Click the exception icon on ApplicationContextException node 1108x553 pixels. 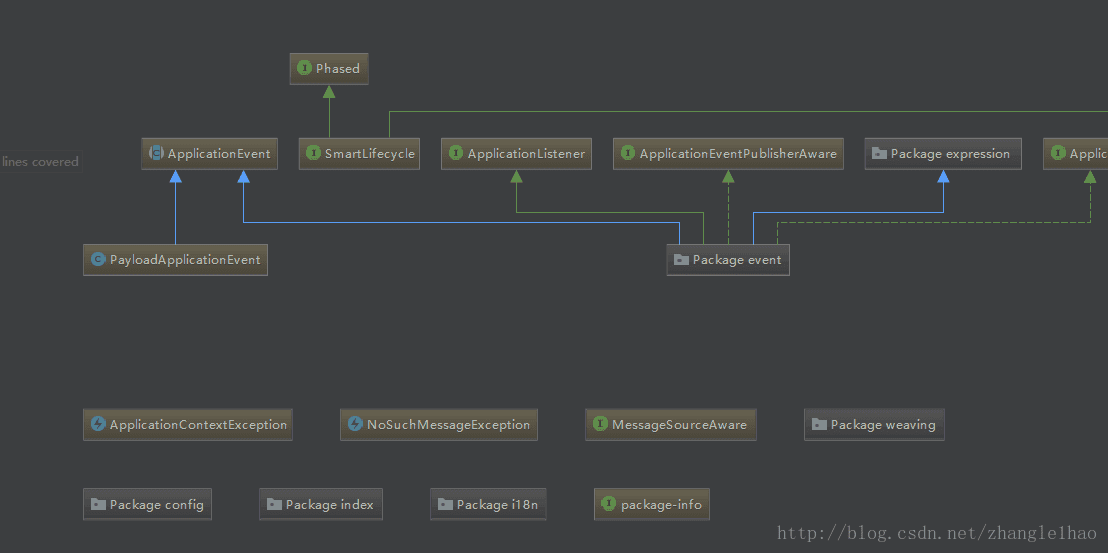(98, 424)
